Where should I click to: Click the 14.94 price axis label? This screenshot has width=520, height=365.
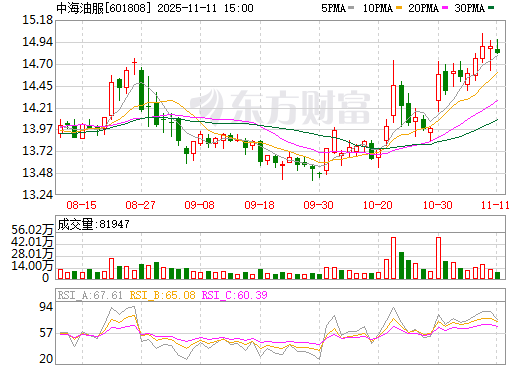click(37, 42)
